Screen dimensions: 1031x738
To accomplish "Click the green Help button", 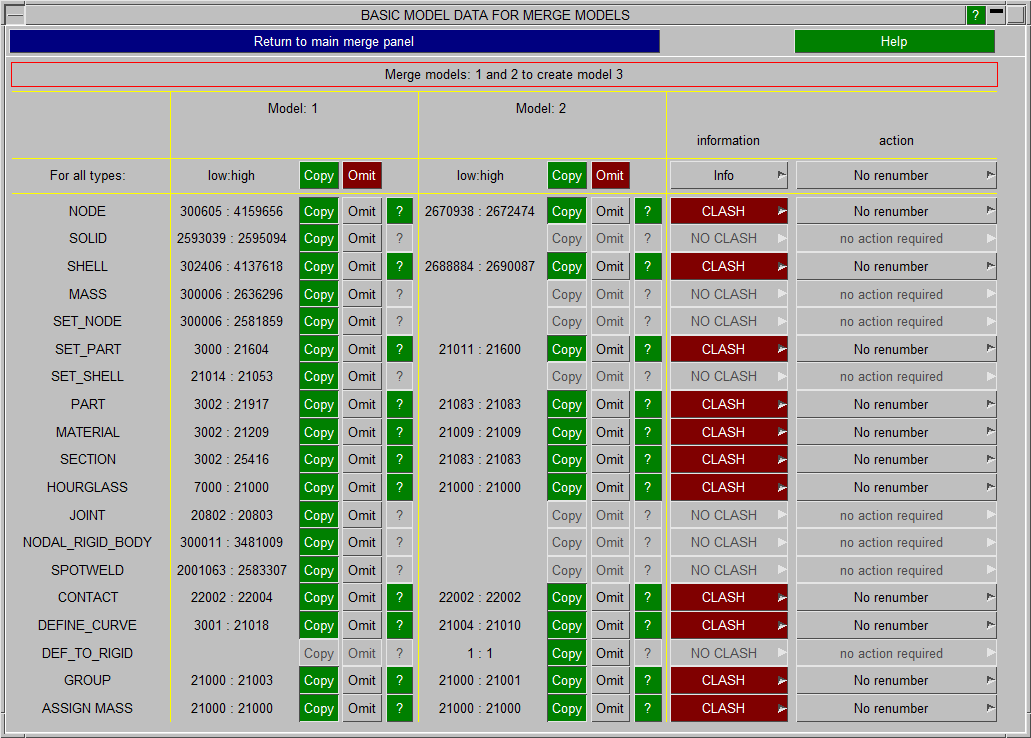I will (x=894, y=41).
